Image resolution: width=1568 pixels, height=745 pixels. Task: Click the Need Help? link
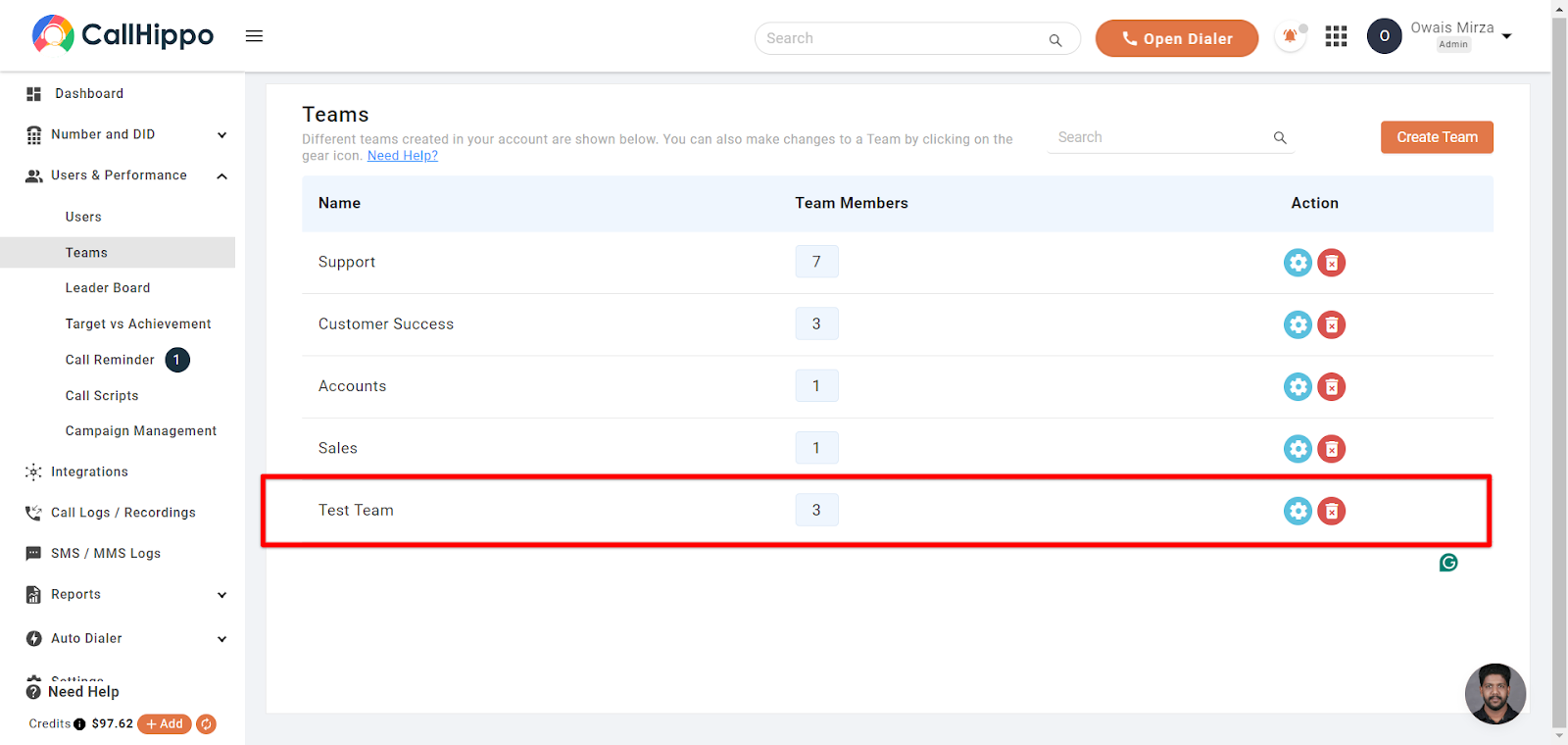[403, 156]
